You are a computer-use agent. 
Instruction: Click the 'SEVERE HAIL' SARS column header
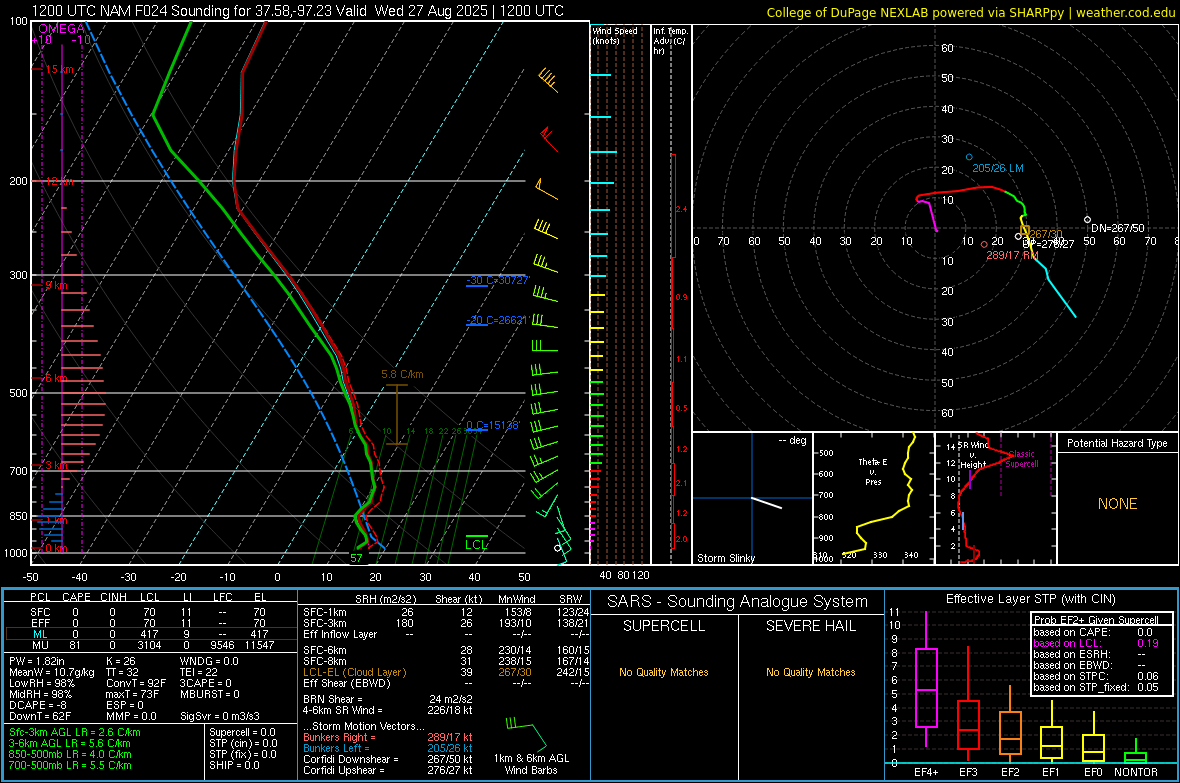[810, 626]
